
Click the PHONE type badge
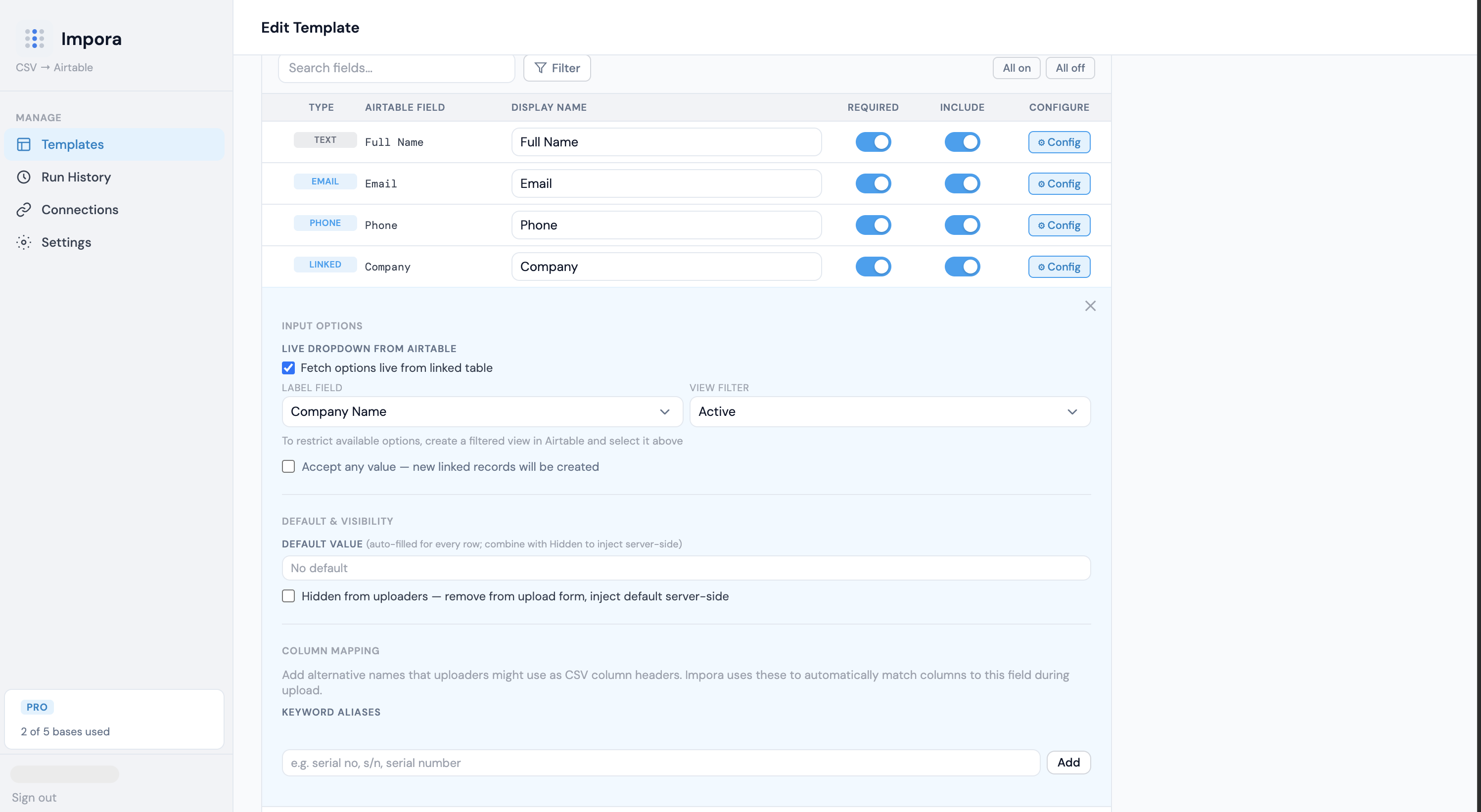click(x=325, y=223)
